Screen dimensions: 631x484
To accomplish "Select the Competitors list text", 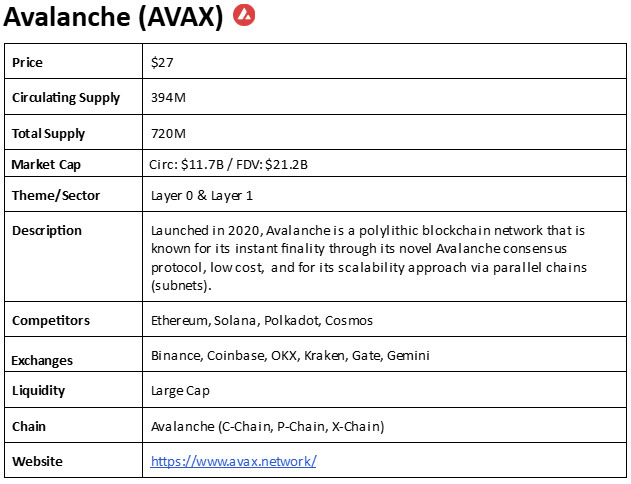I will click(x=262, y=321).
